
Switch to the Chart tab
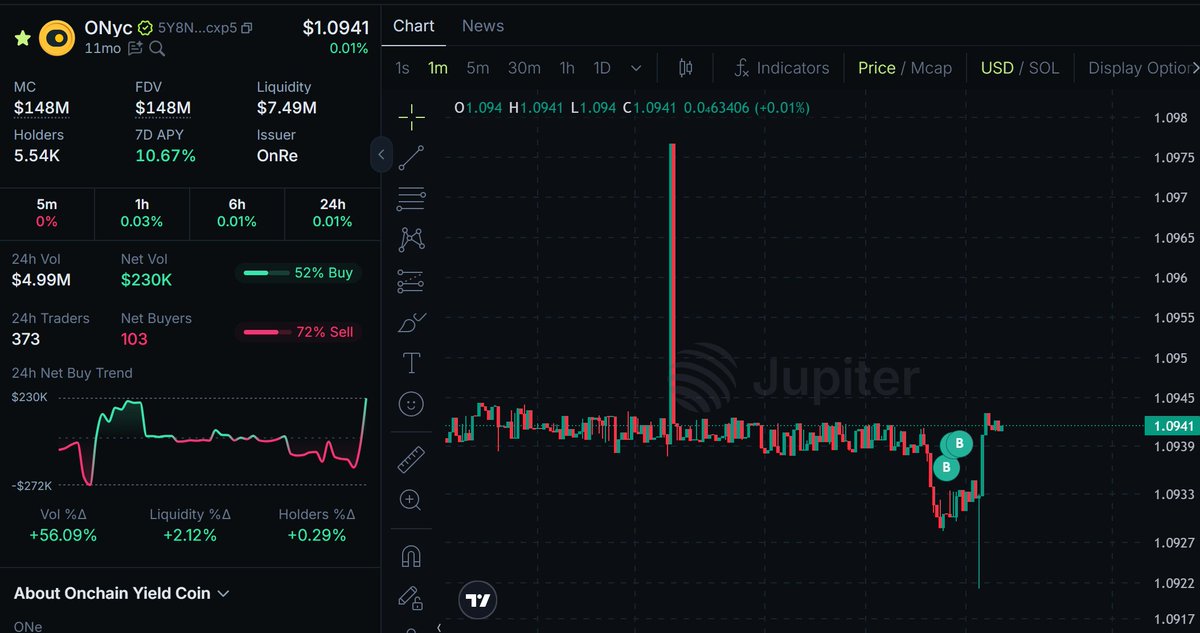click(414, 26)
